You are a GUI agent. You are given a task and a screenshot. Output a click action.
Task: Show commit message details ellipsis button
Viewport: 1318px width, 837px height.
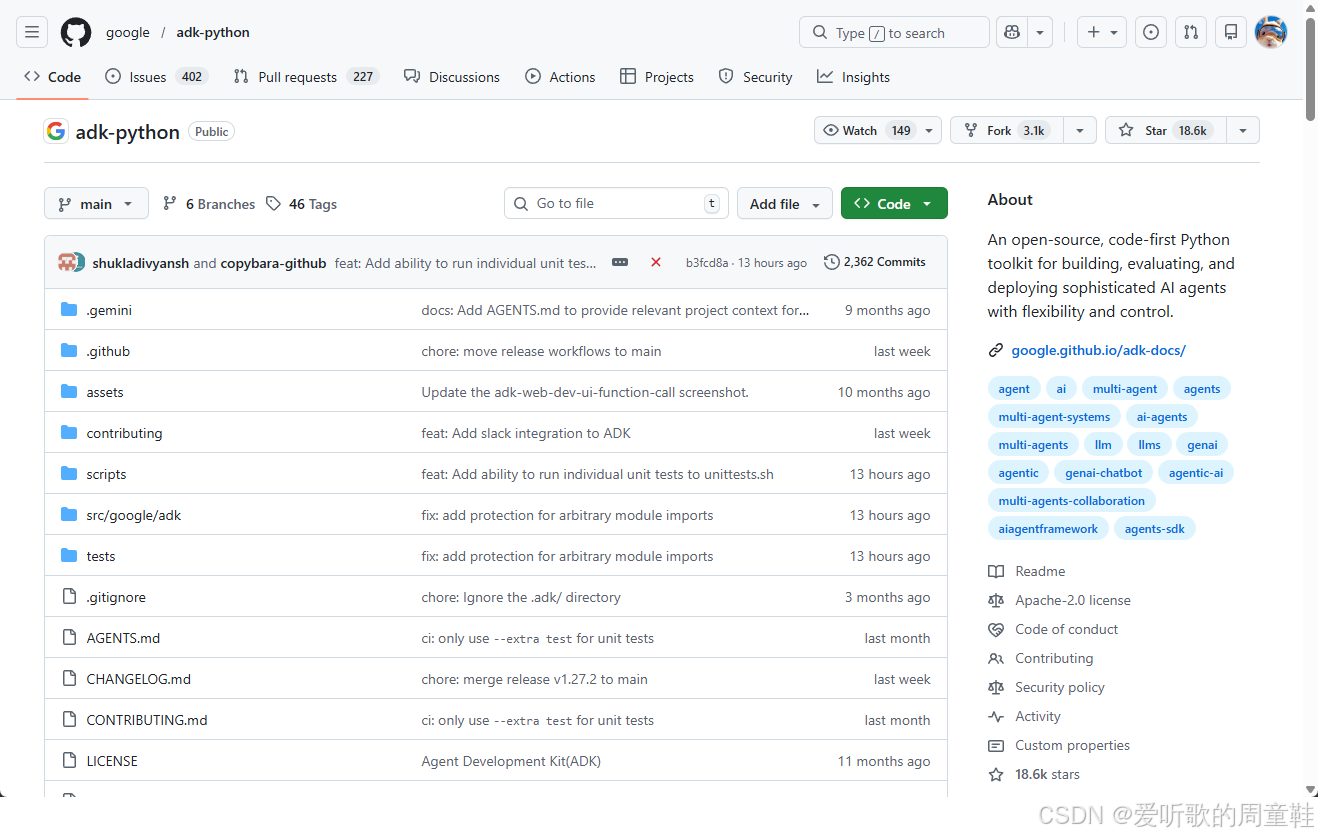click(x=620, y=262)
